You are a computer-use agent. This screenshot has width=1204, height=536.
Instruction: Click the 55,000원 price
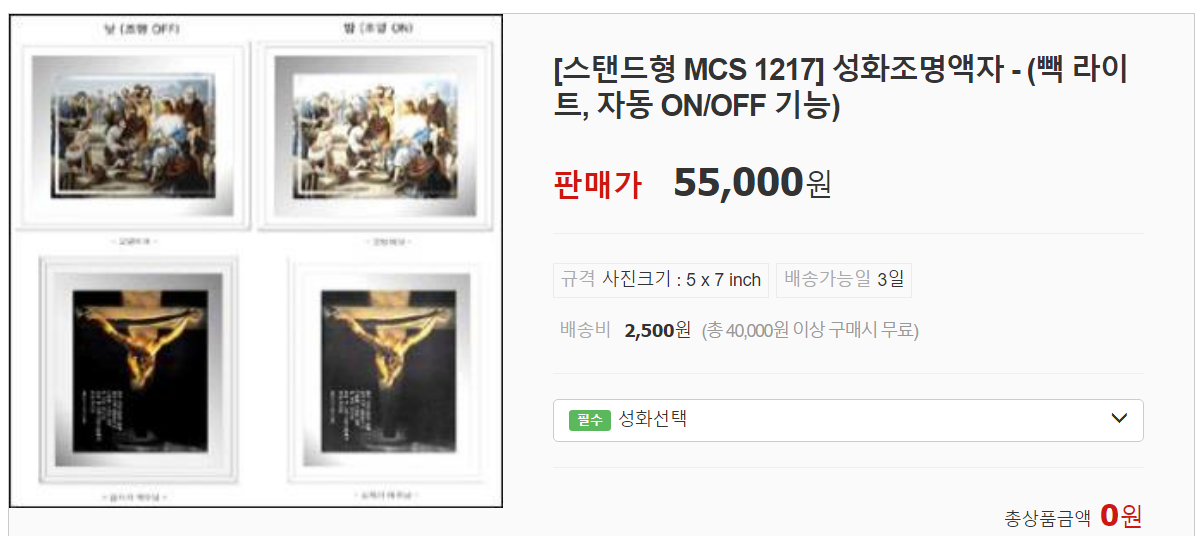point(752,183)
